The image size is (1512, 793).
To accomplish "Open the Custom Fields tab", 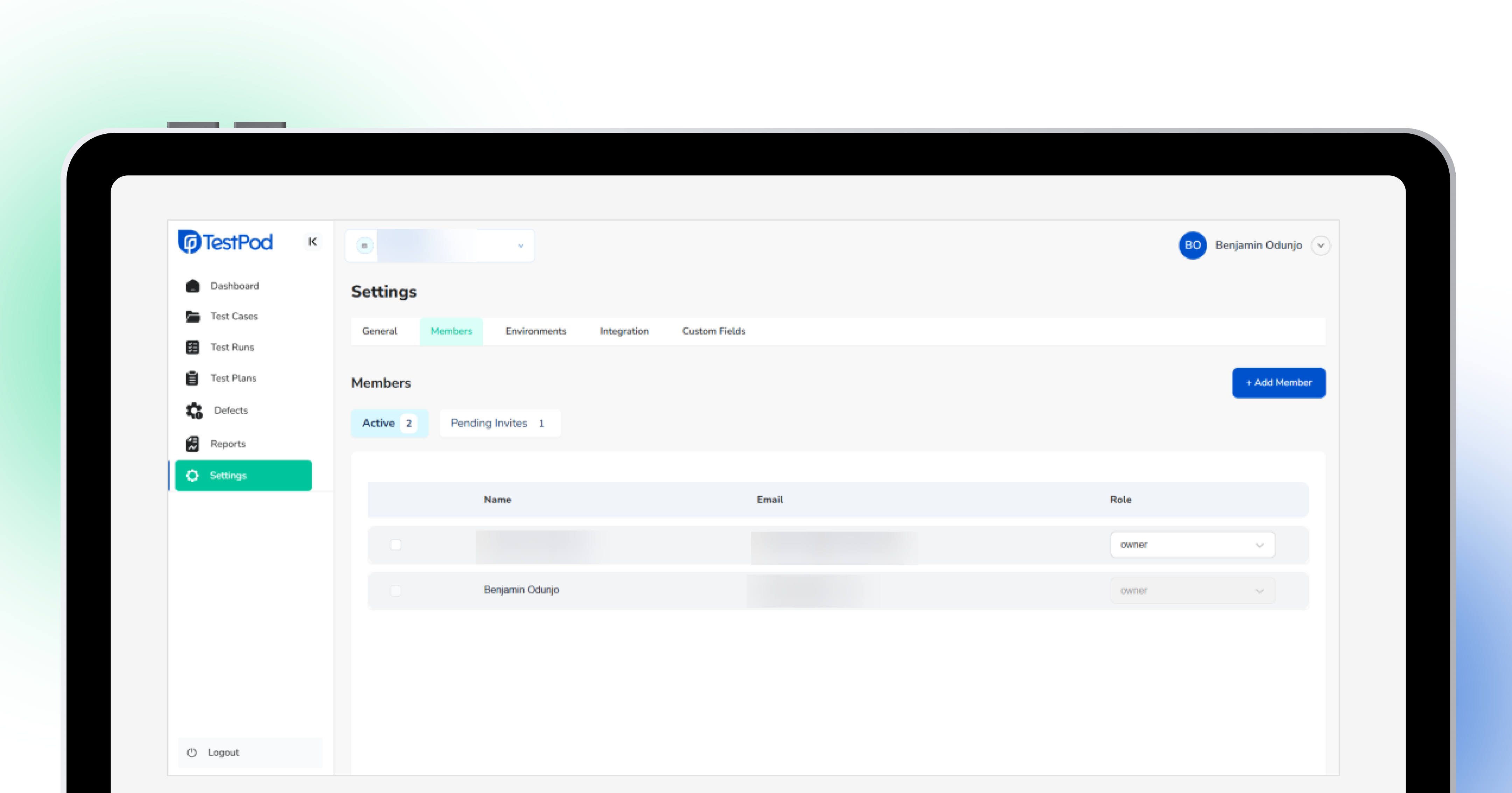I will (714, 331).
